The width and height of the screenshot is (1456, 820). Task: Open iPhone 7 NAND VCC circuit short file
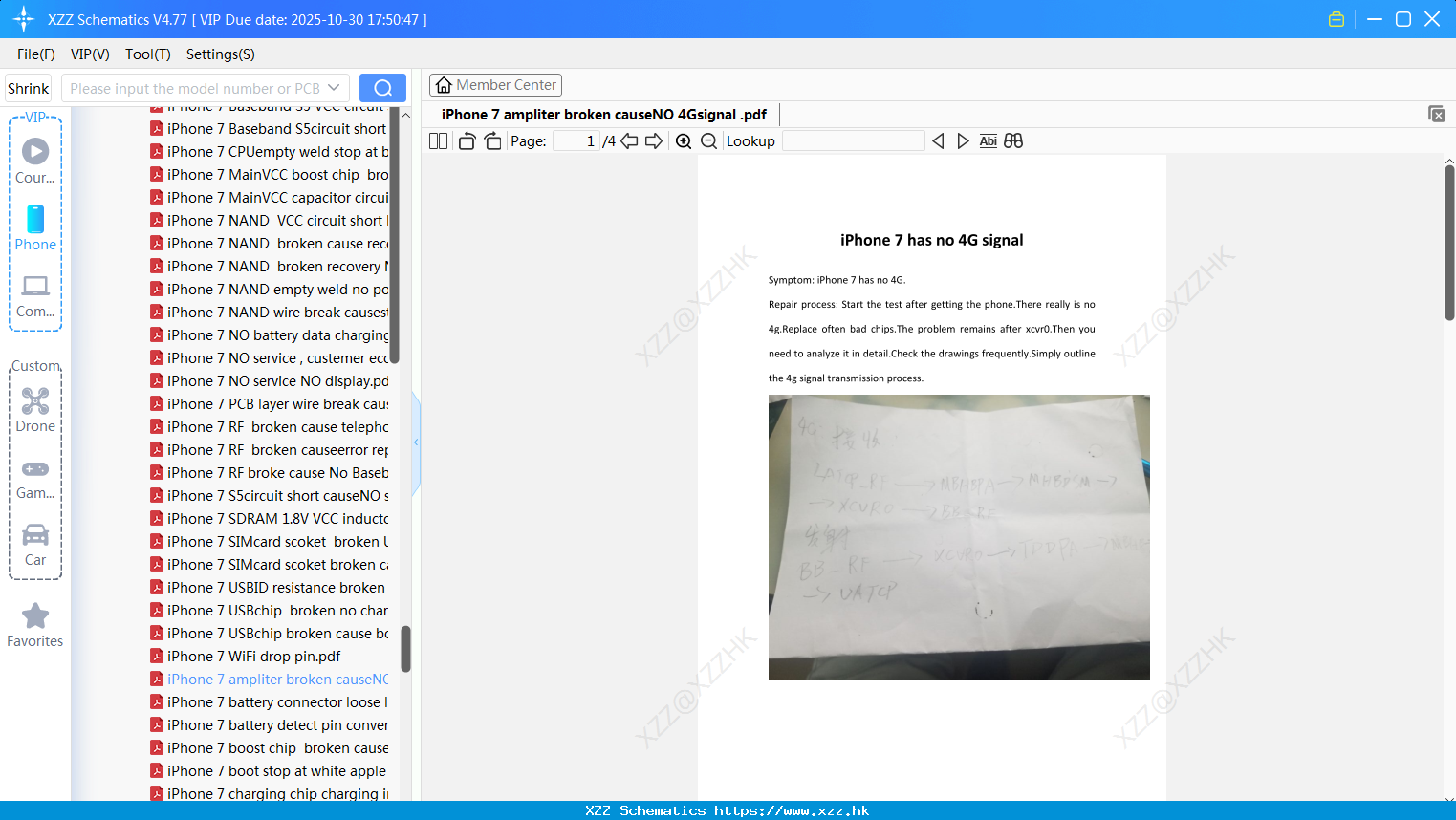pos(269,221)
